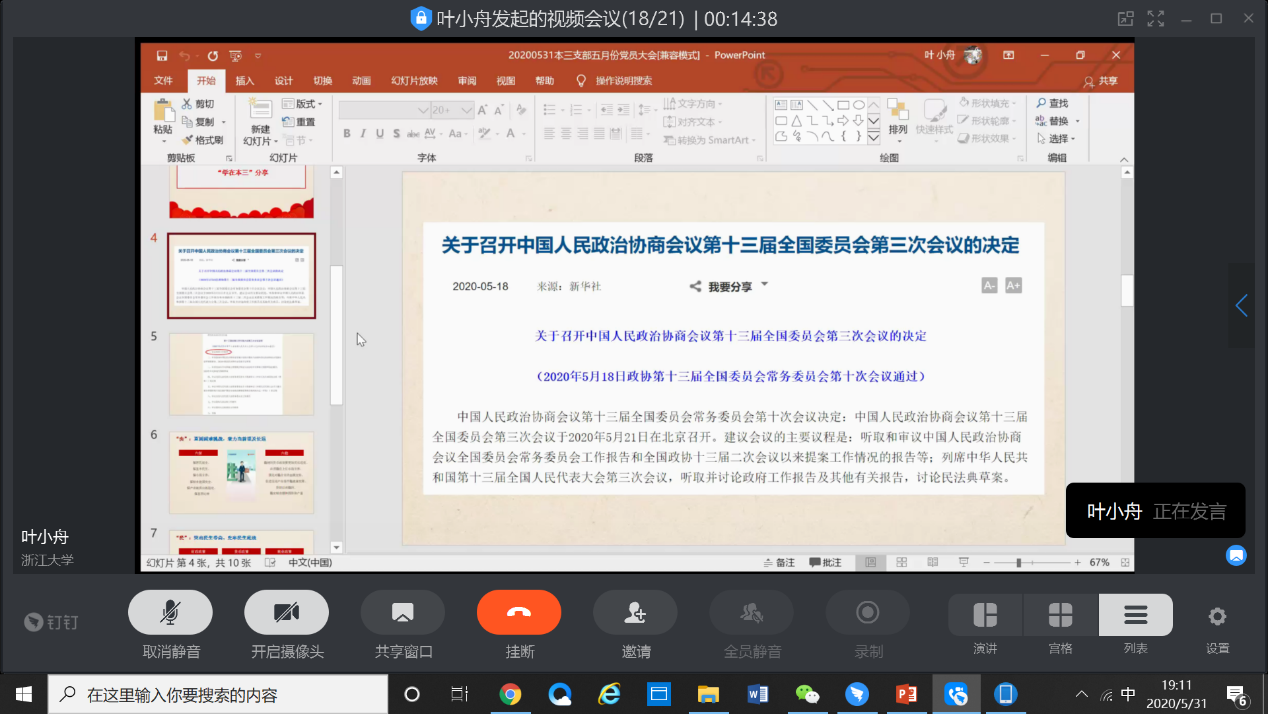The height and width of the screenshot is (714, 1268).
Task: Expand the side panel blue arrow
Action: click(1241, 306)
